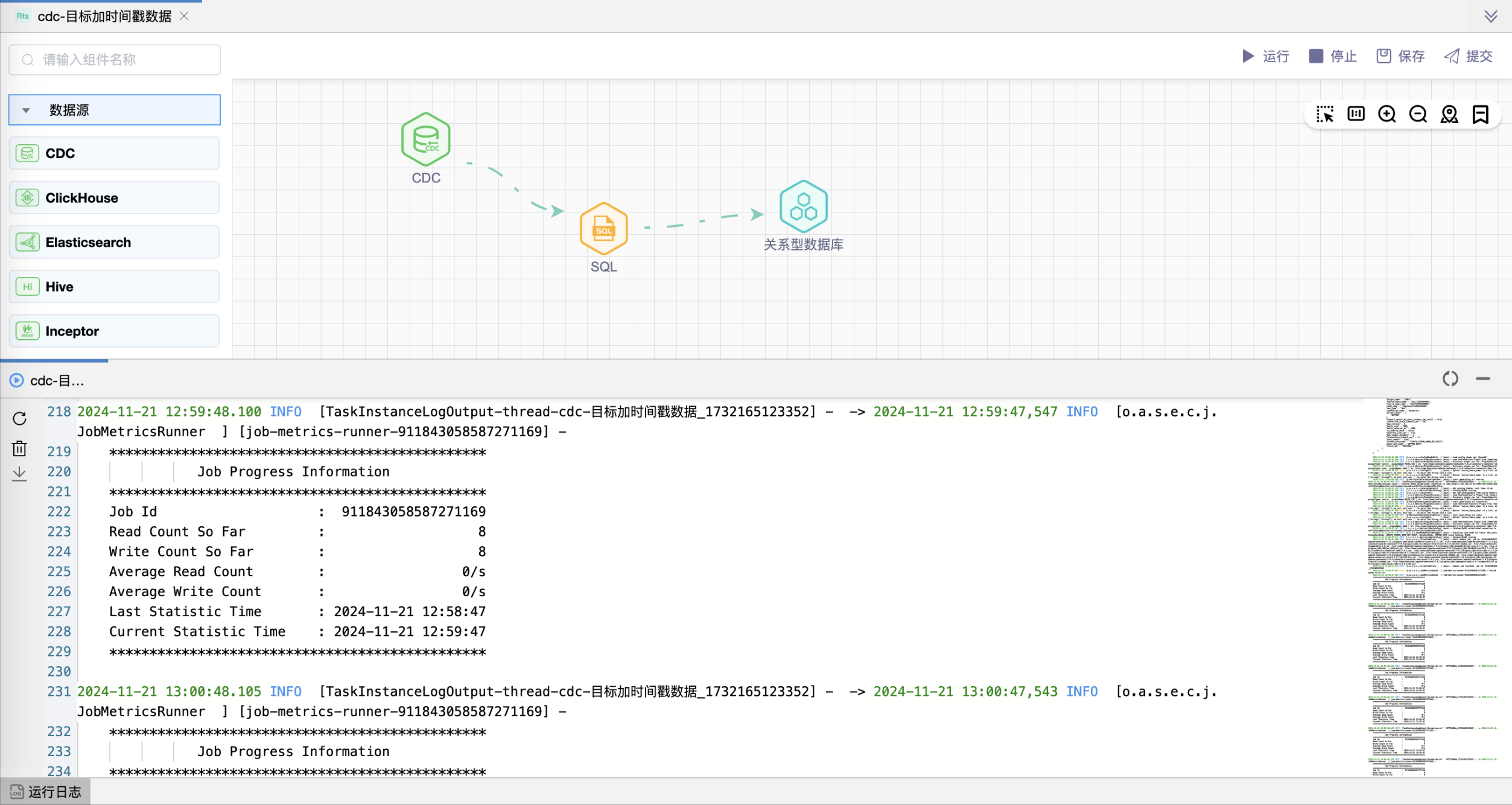Click the marquee selection tool icon
Screen dimensions: 1512x805
(1325, 114)
